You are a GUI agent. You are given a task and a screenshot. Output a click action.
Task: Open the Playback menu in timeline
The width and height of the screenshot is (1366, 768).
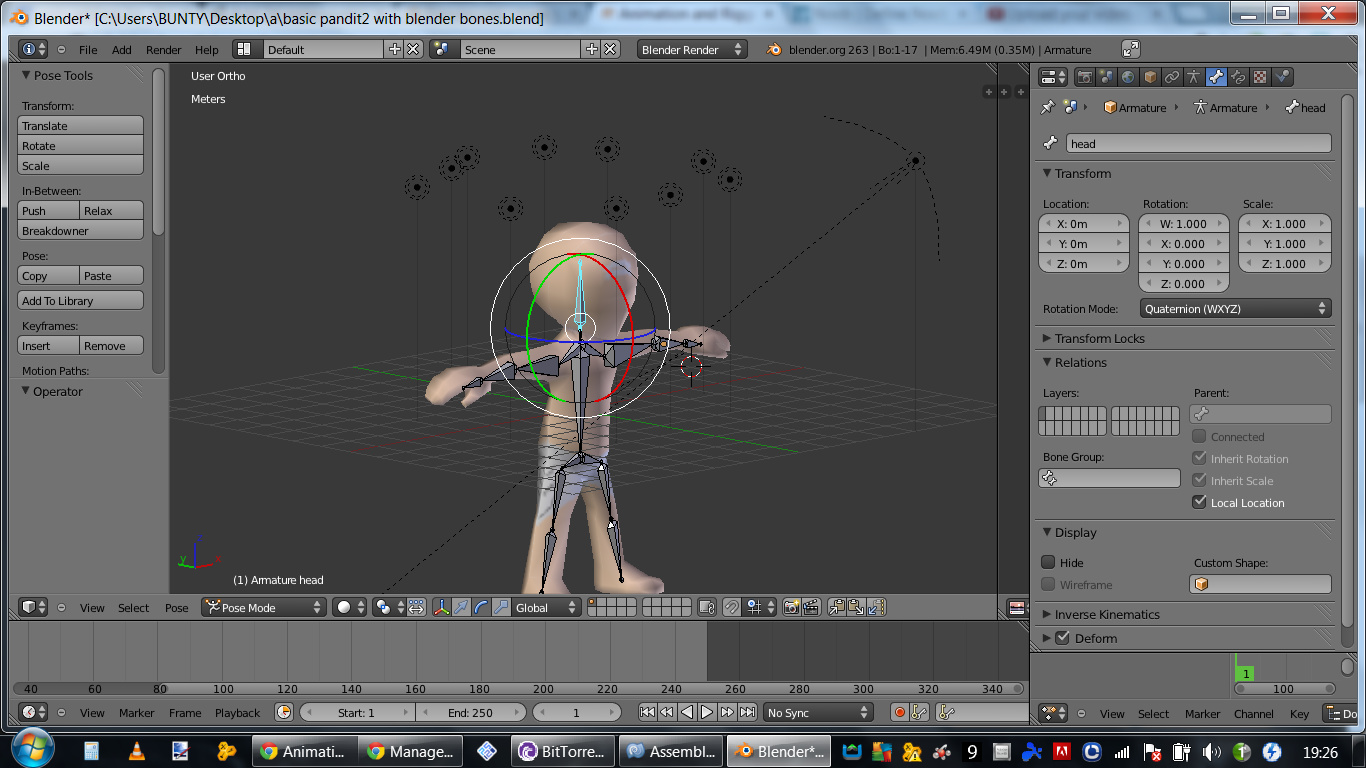[x=237, y=713]
